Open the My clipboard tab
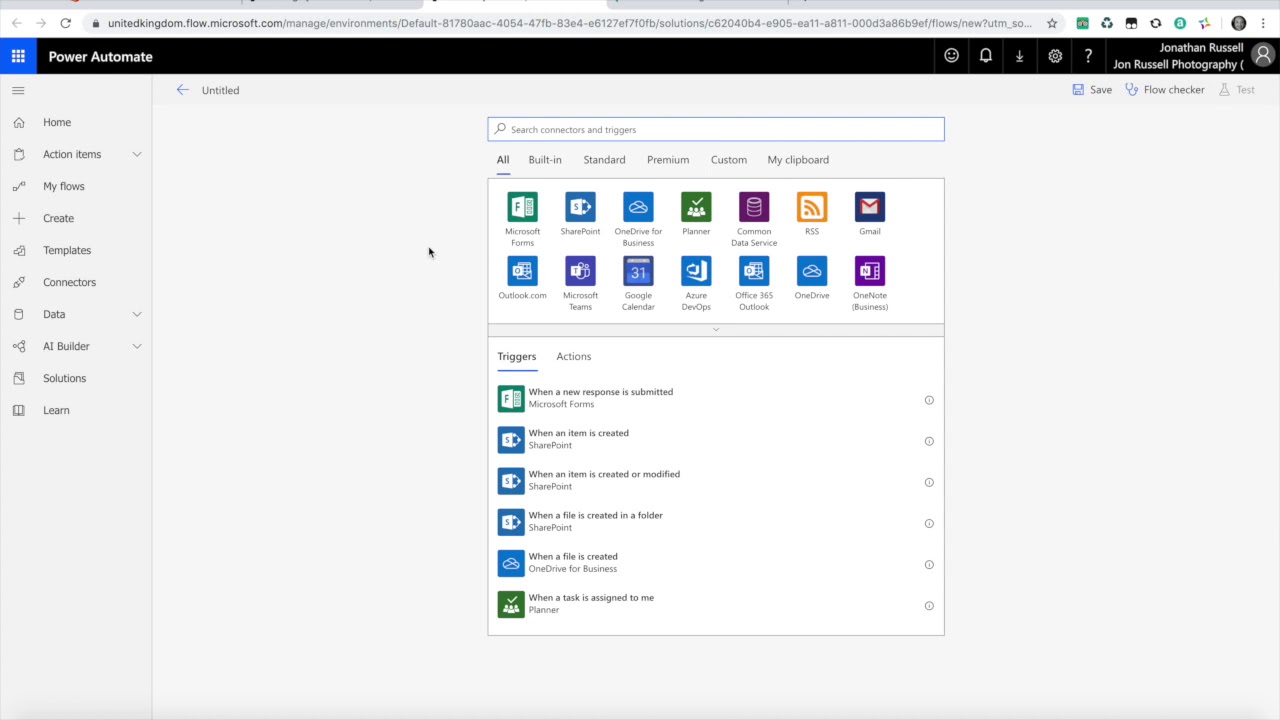 798,160
